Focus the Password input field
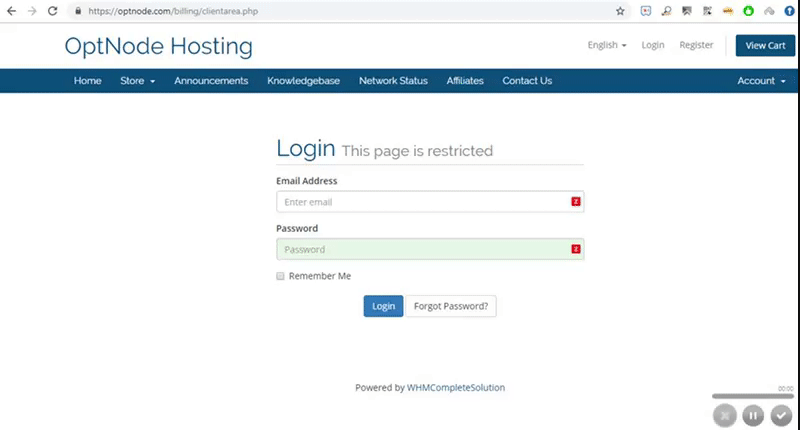Screen dimensions: 800x430 pos(430,249)
